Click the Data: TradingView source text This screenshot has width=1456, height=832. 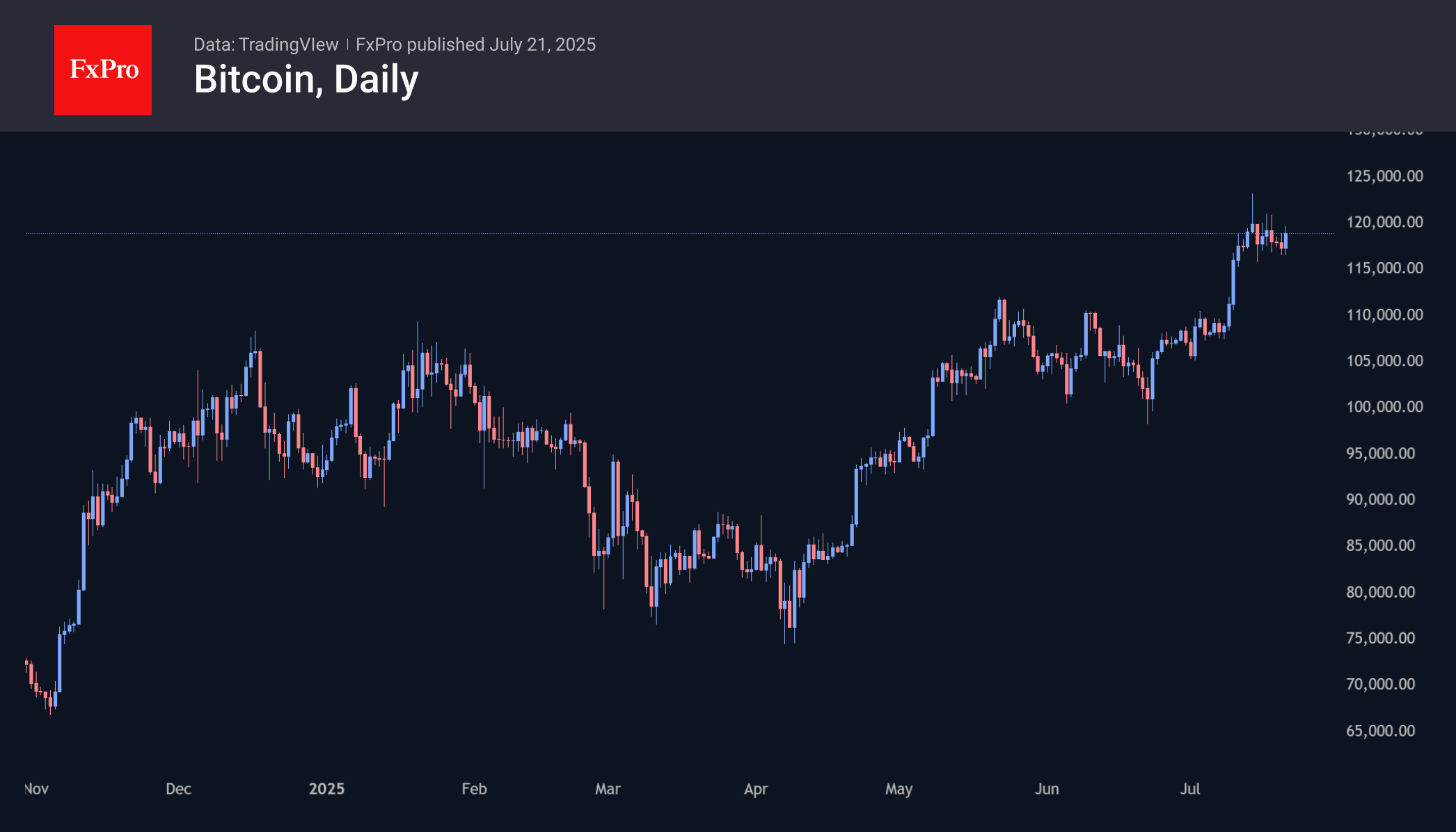pyautogui.click(x=266, y=45)
